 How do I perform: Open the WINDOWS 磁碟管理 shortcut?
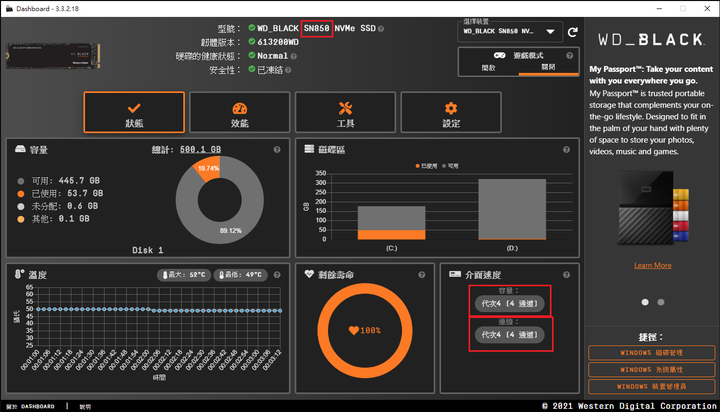pos(652,353)
